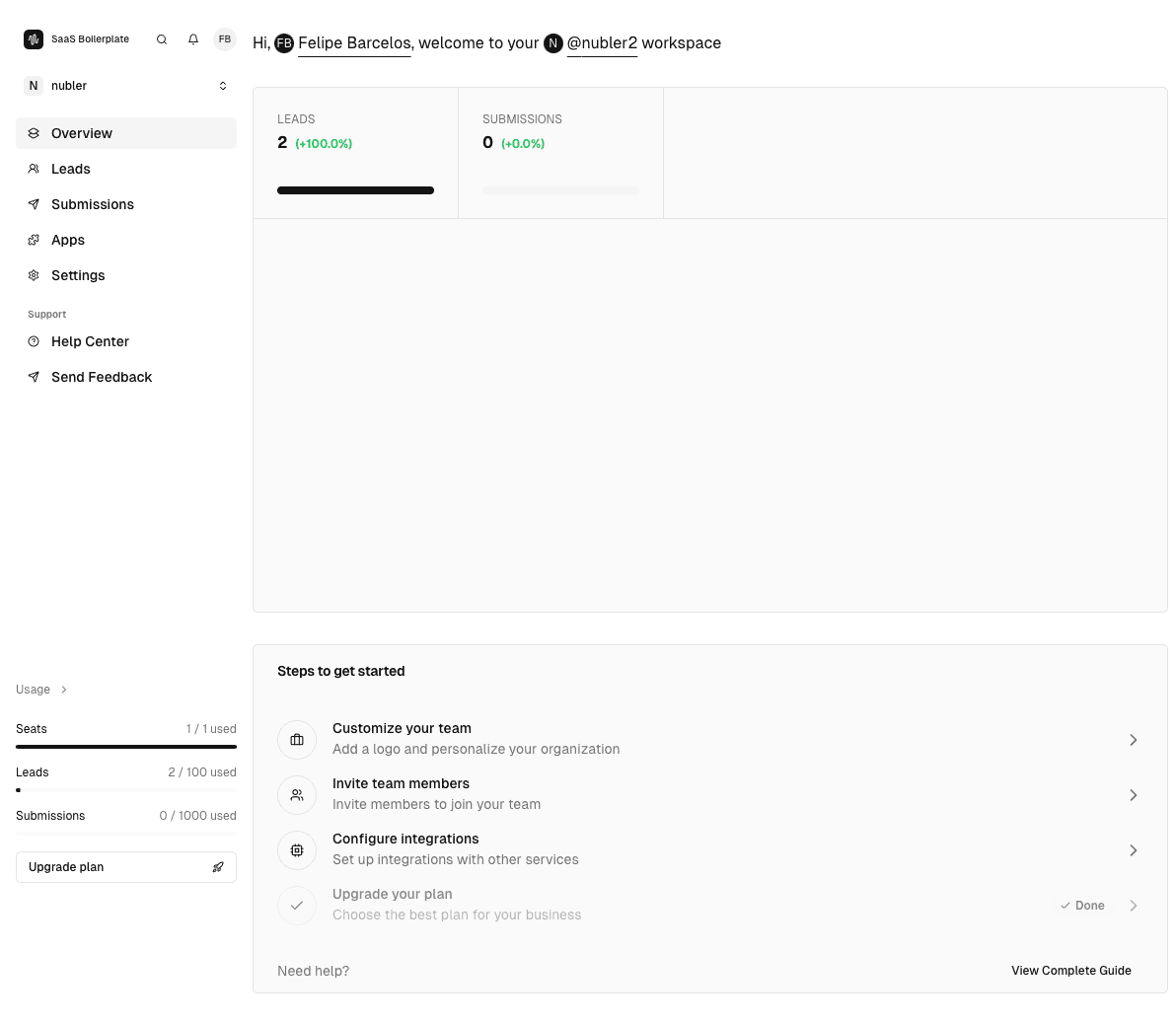Expand the Invite team members step
The width and height of the screenshot is (1176, 1025).
coord(1133,794)
